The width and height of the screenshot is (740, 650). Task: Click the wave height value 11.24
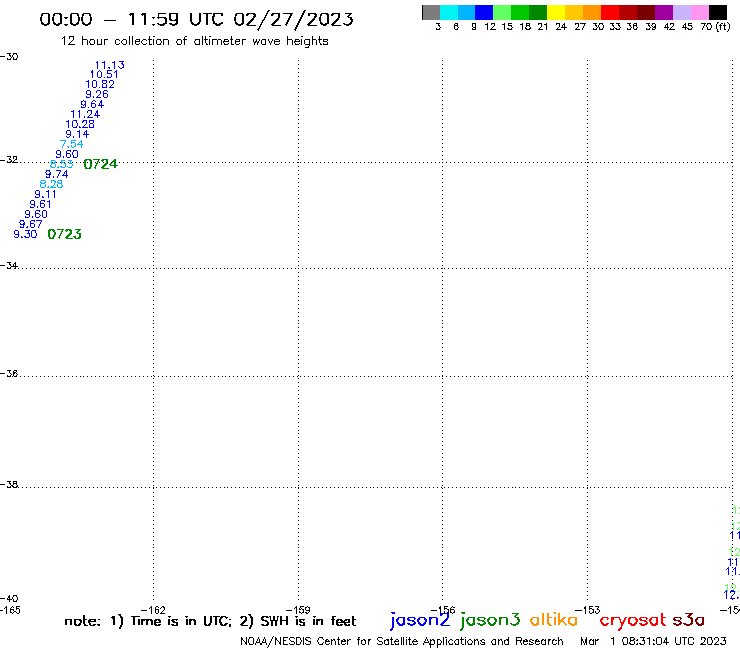(x=85, y=114)
